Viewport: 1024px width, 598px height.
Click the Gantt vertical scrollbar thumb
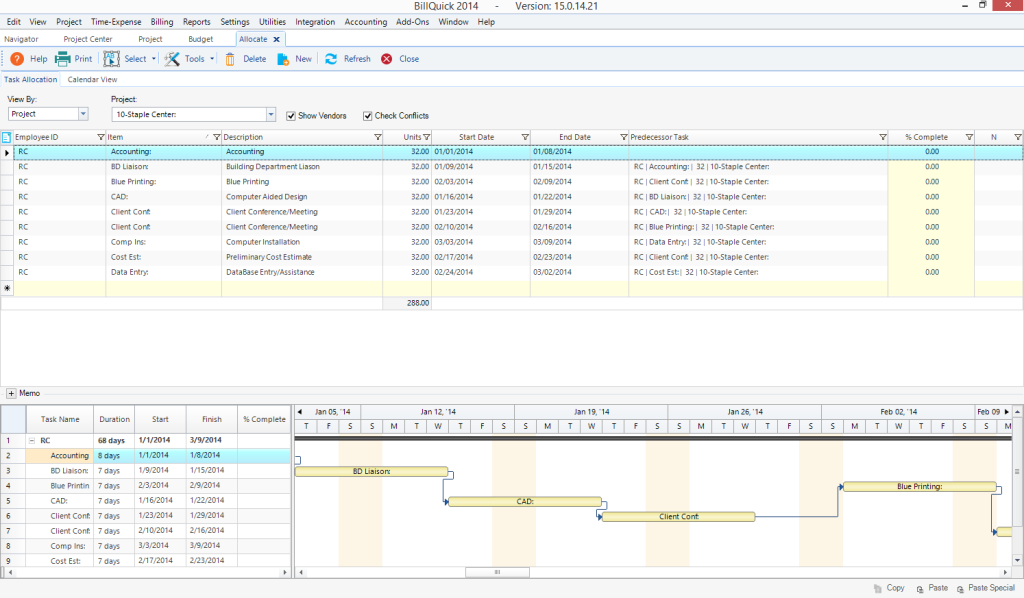[1017, 471]
